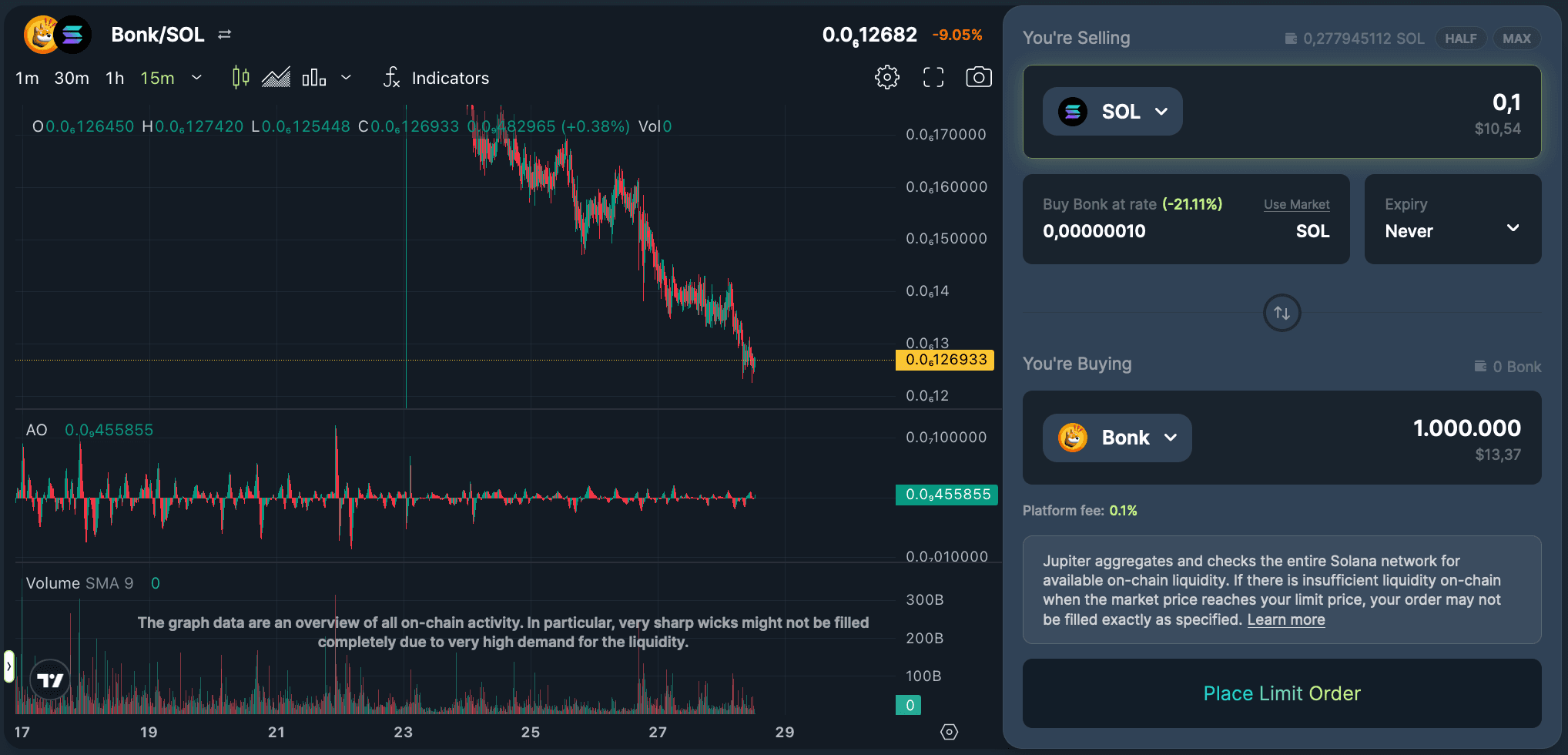
Task: Click the -9.05% price change text
Action: pyautogui.click(x=957, y=35)
